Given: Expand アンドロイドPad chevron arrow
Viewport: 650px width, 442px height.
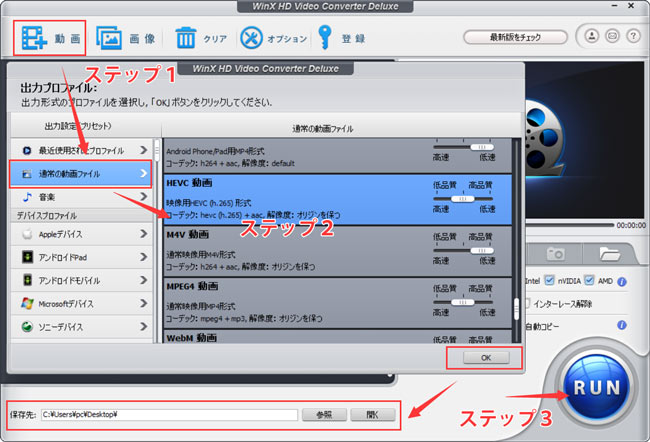Looking at the screenshot, I should point(143,257).
